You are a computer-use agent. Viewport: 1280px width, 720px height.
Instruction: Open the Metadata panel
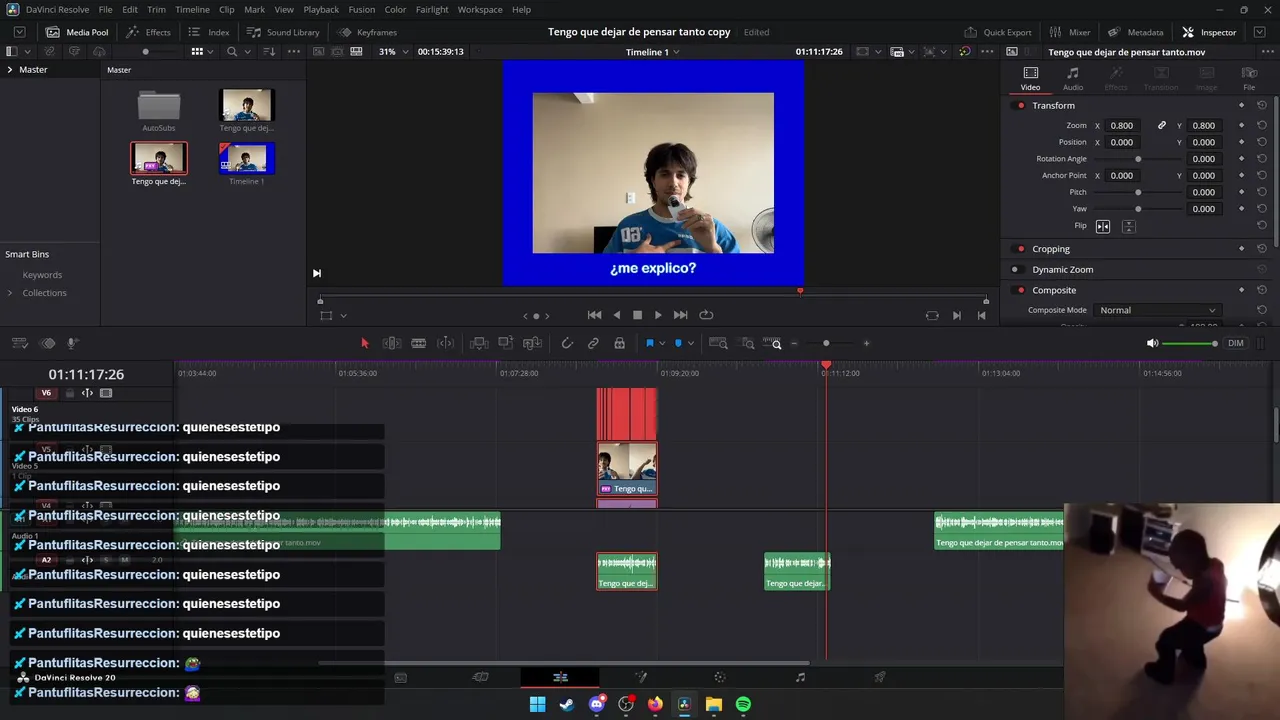(1135, 32)
